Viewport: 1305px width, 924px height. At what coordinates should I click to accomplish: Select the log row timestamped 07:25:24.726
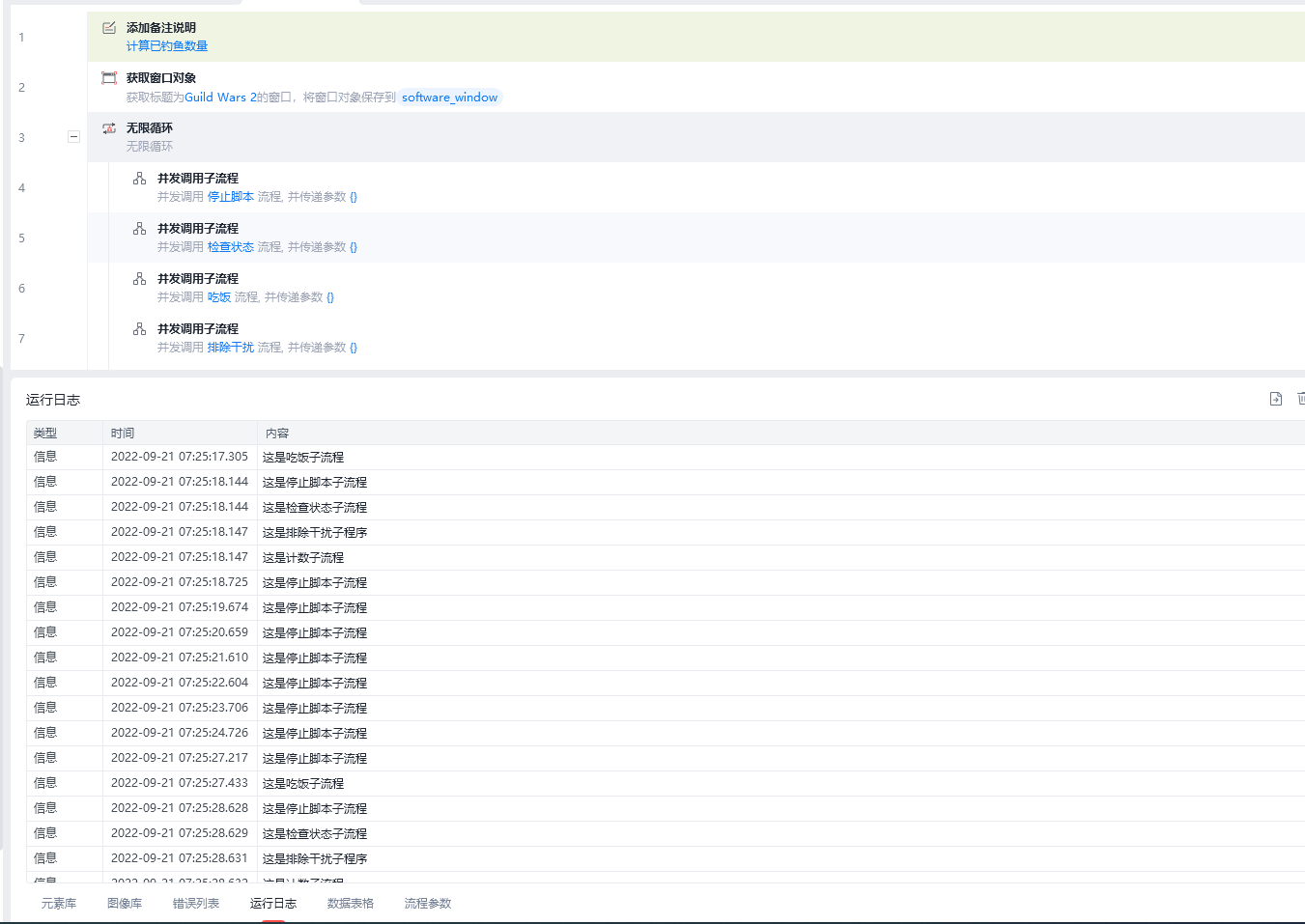(666, 734)
